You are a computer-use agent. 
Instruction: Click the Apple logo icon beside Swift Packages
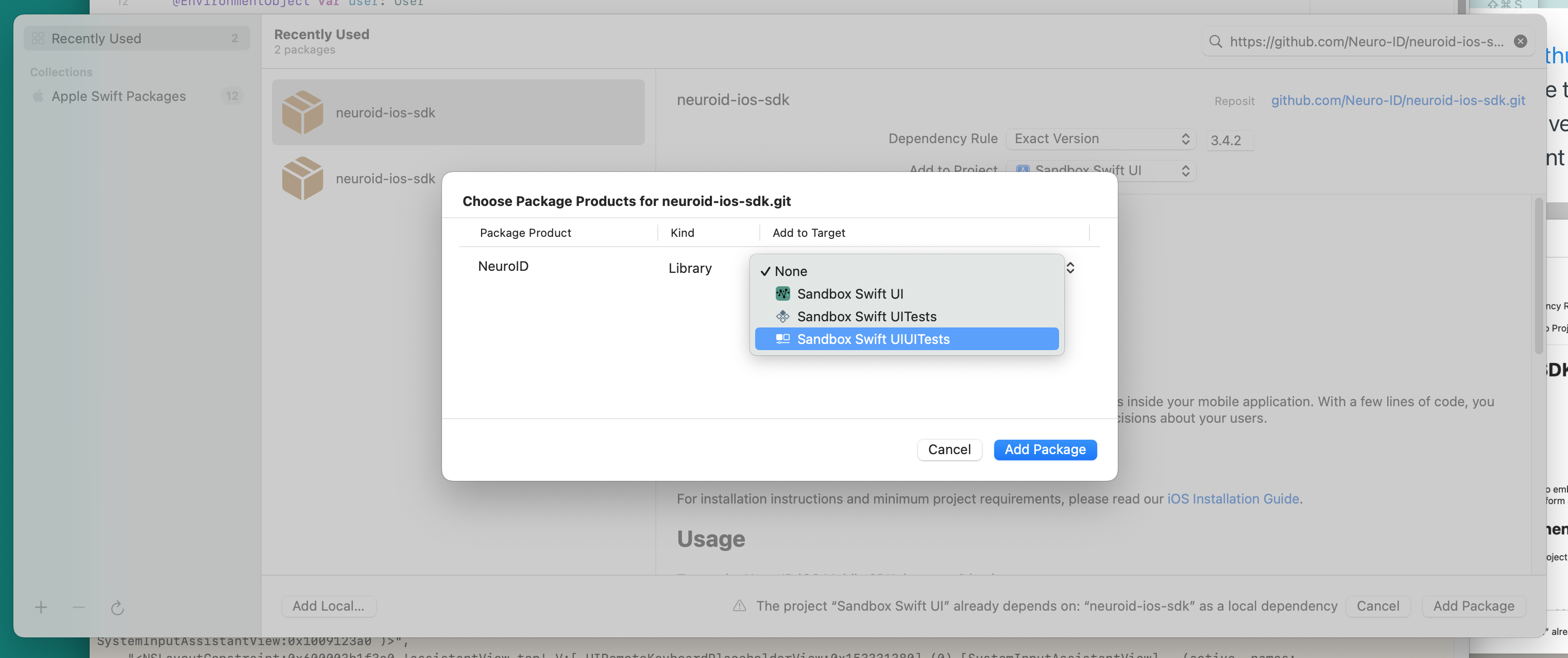click(38, 96)
